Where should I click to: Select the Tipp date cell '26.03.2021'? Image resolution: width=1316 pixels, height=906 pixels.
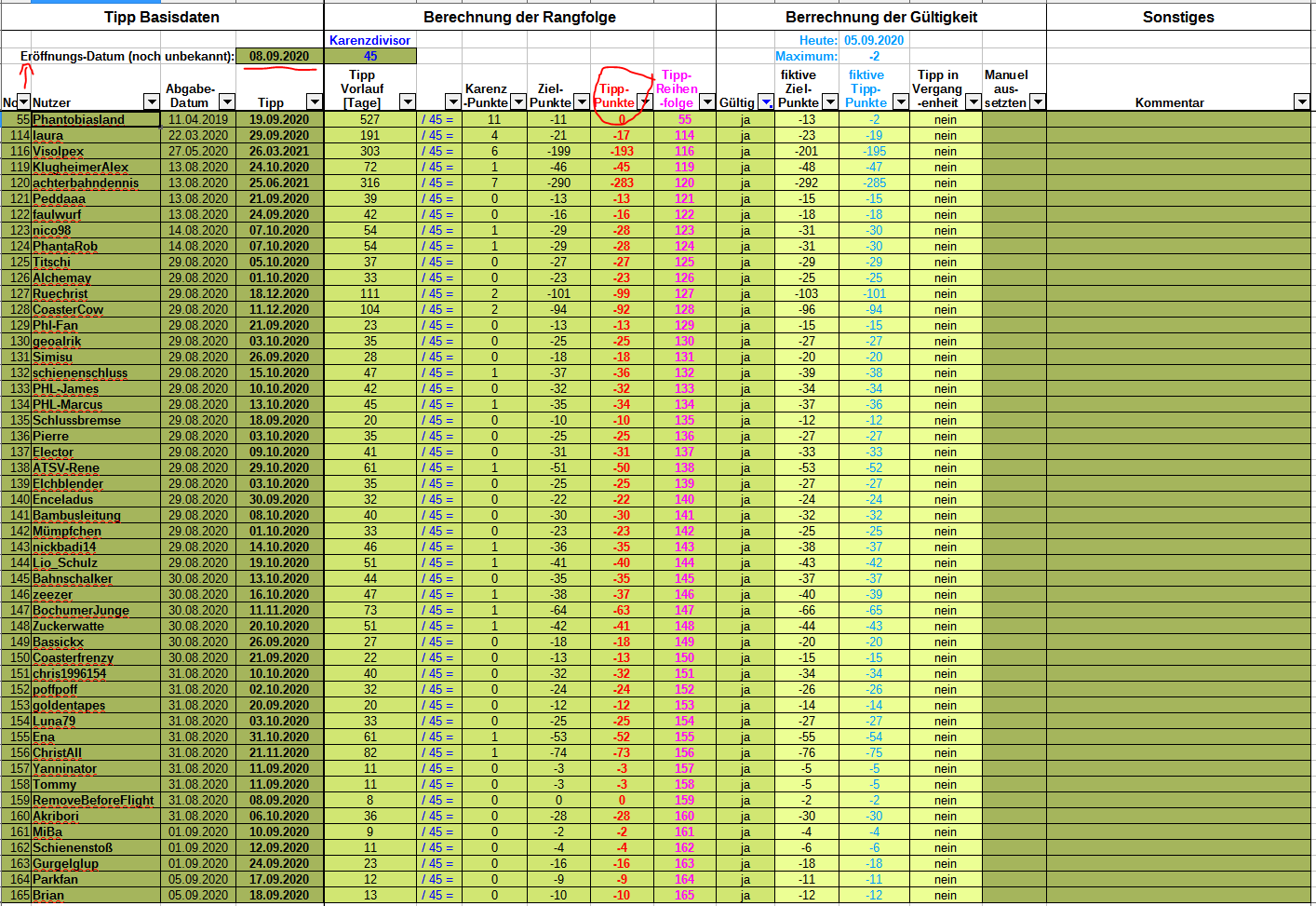click(x=279, y=151)
